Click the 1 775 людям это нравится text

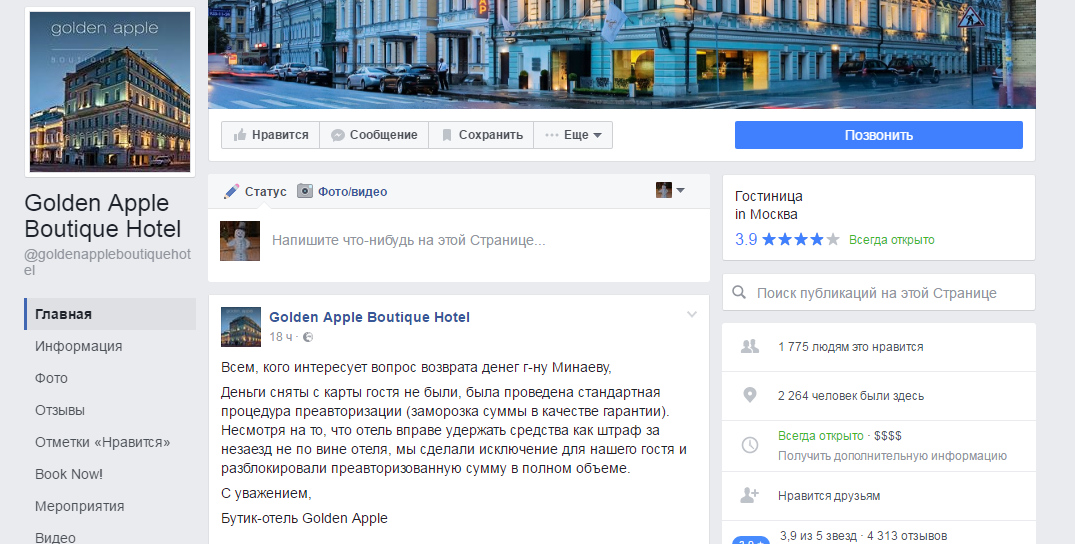click(850, 347)
